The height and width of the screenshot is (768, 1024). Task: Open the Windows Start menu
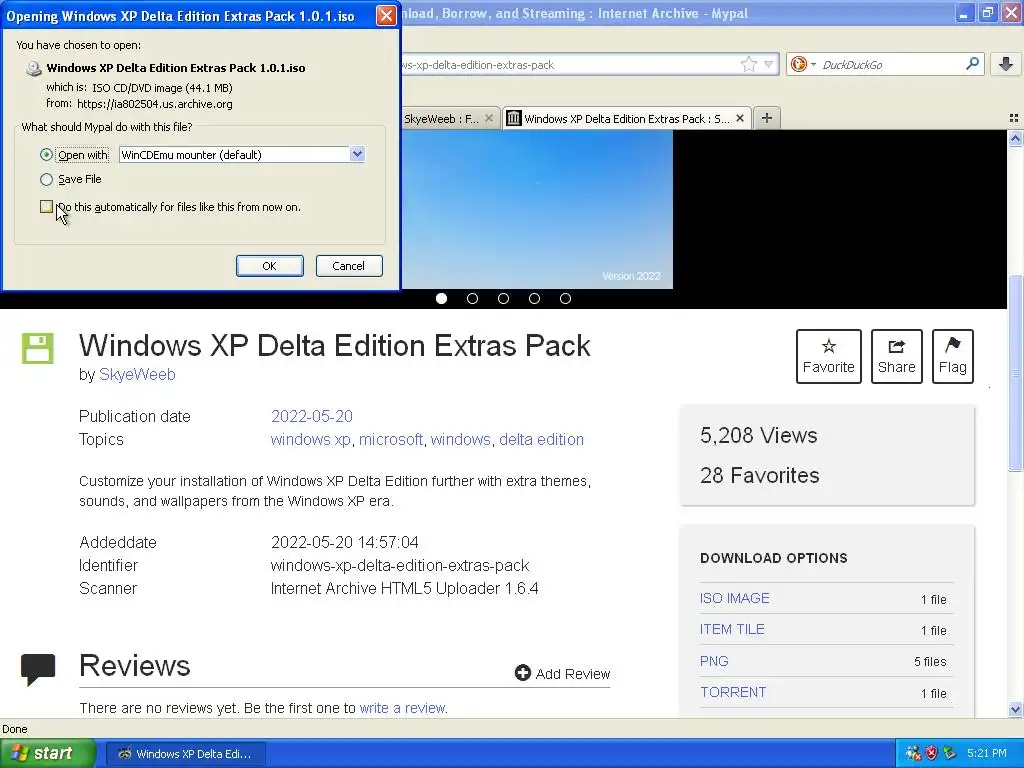pos(48,754)
